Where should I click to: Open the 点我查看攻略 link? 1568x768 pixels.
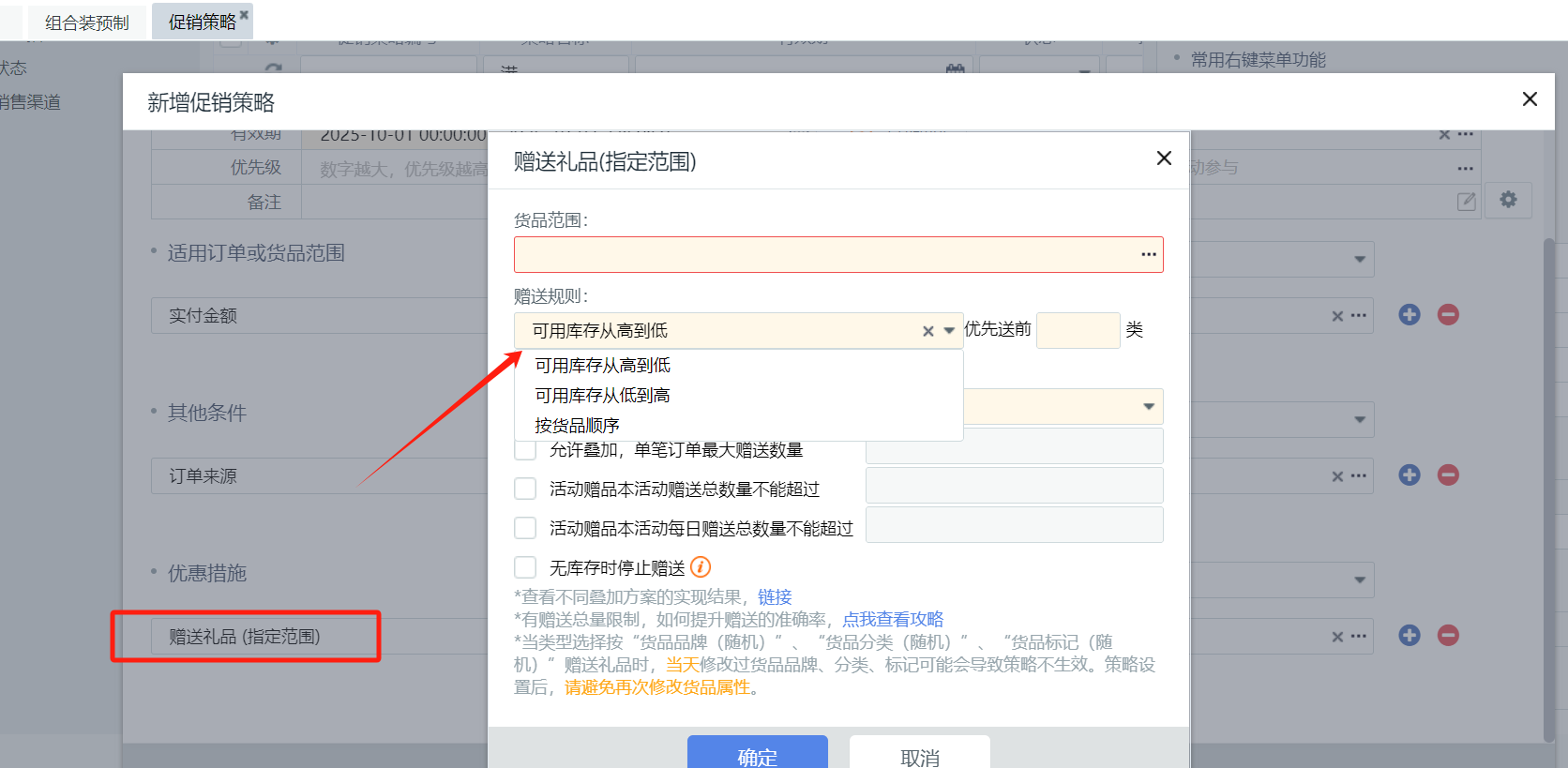coord(893,620)
